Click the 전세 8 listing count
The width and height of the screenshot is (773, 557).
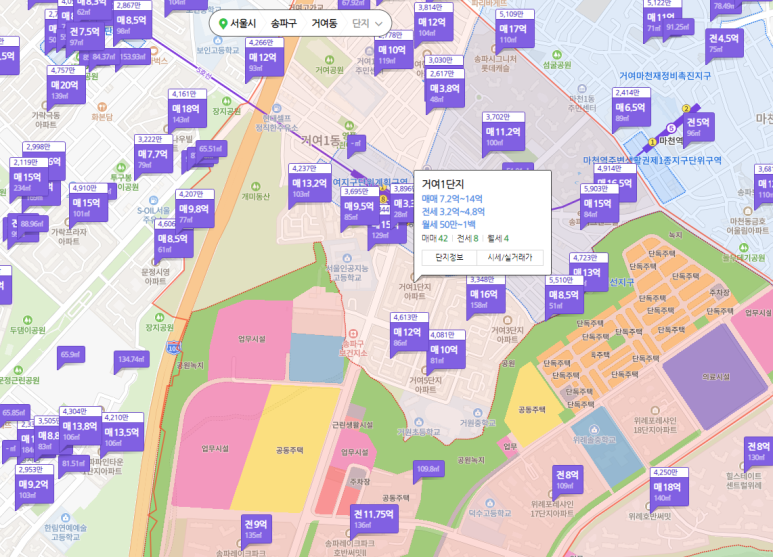(467, 239)
